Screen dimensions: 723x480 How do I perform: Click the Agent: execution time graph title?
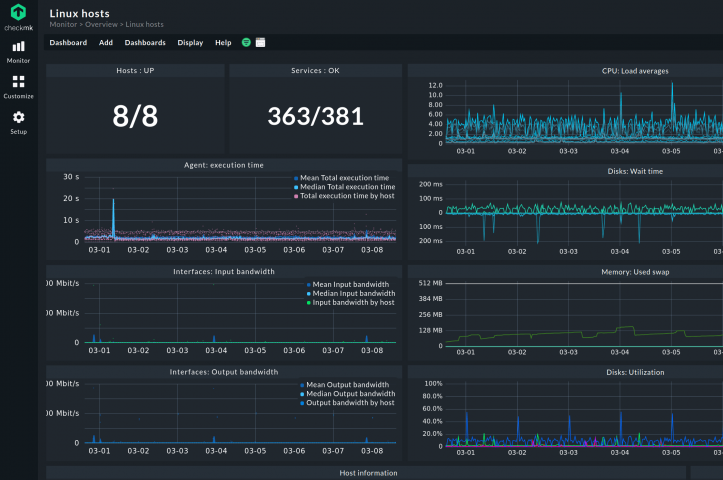224,164
